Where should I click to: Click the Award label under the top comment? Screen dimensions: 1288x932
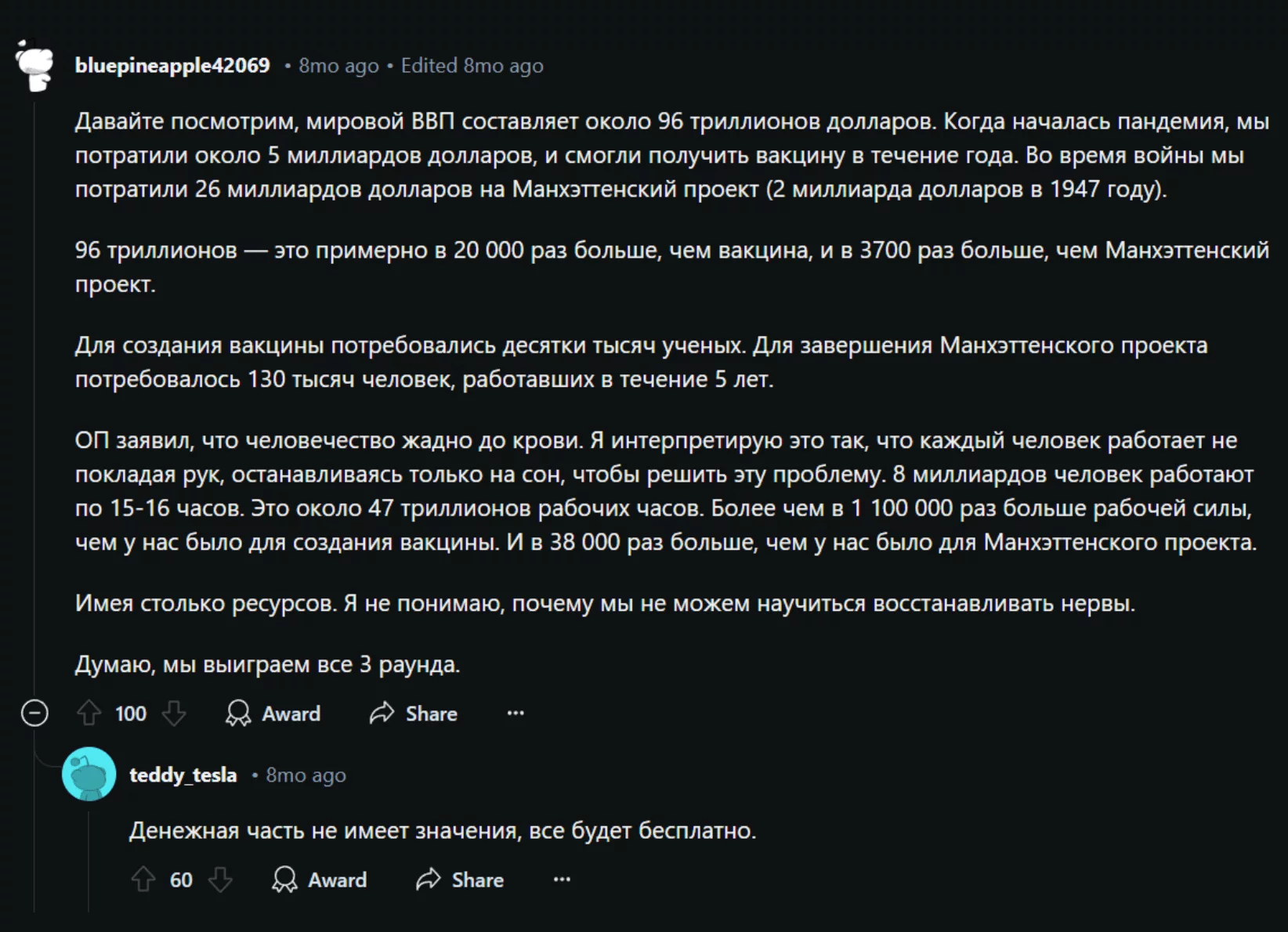pos(291,713)
